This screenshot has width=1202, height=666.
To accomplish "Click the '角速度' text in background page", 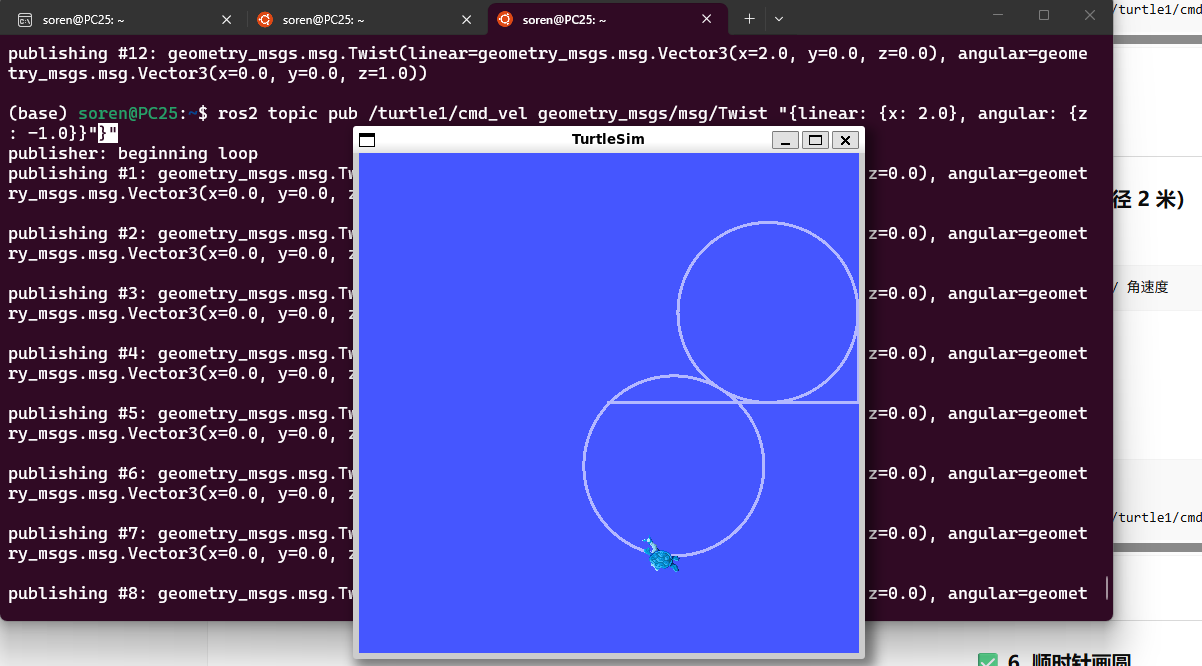I will (1147, 287).
